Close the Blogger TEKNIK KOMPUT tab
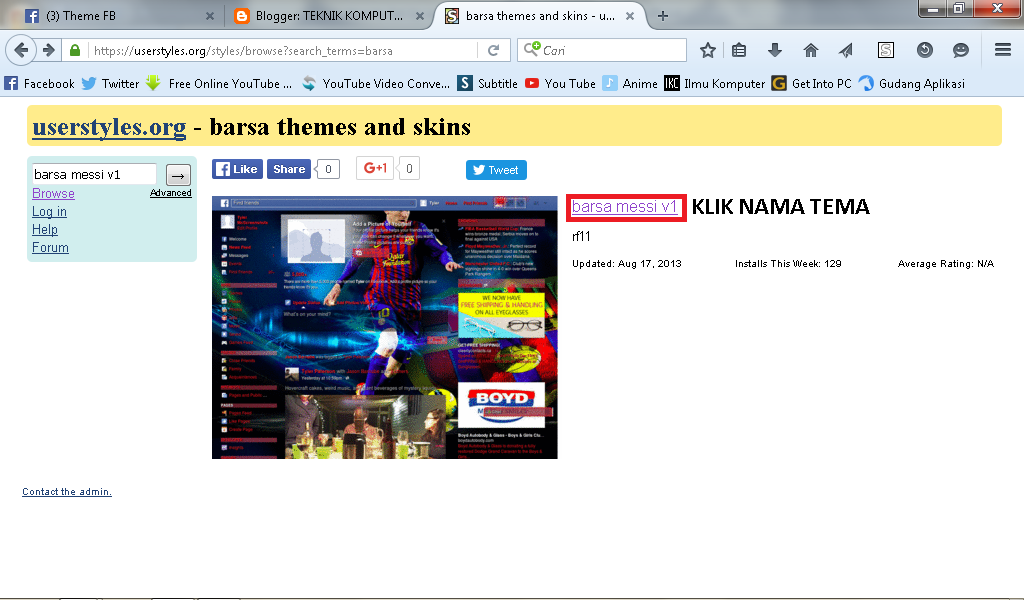 coord(420,16)
